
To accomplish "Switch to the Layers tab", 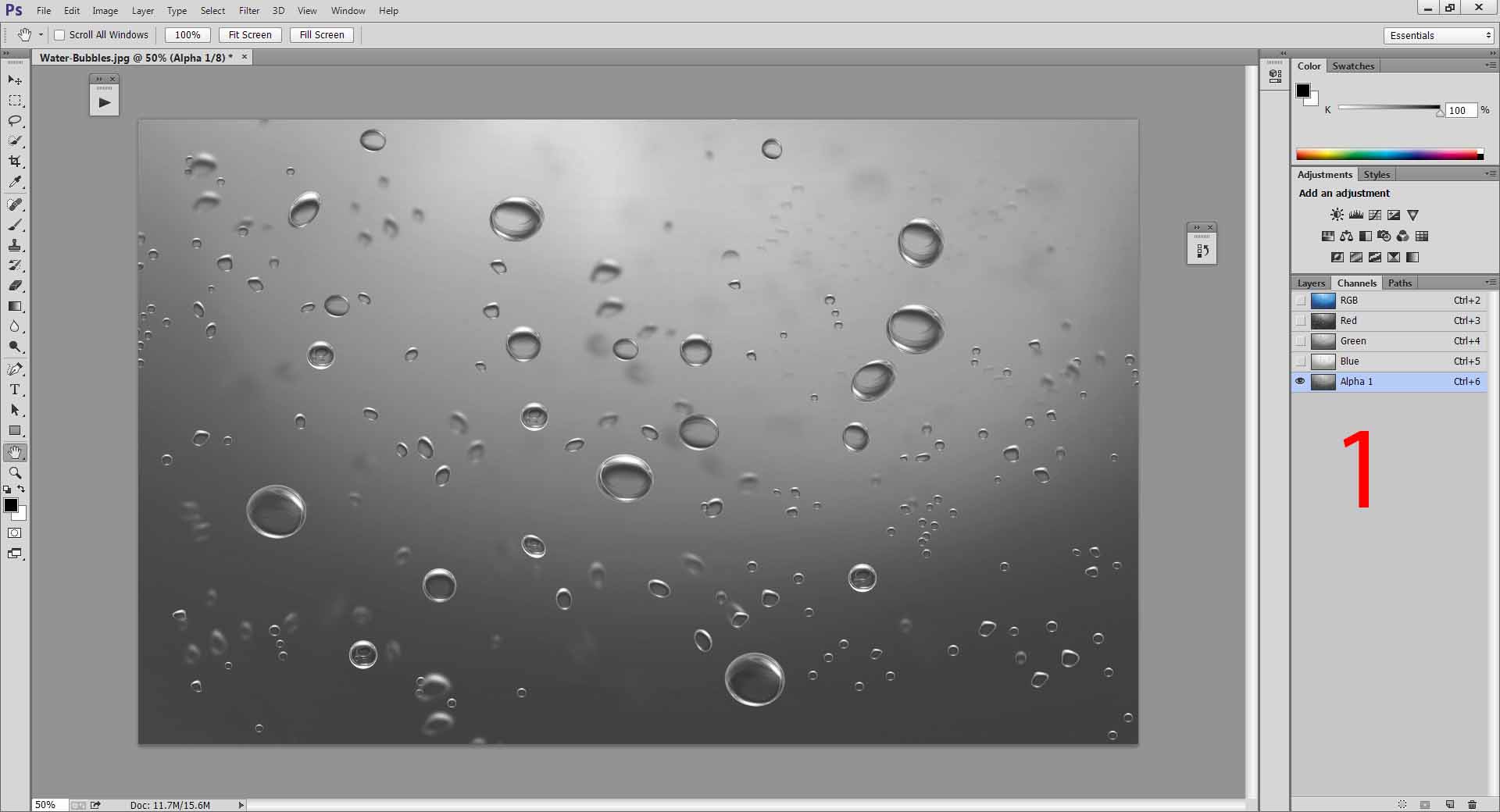I will (x=1311, y=283).
